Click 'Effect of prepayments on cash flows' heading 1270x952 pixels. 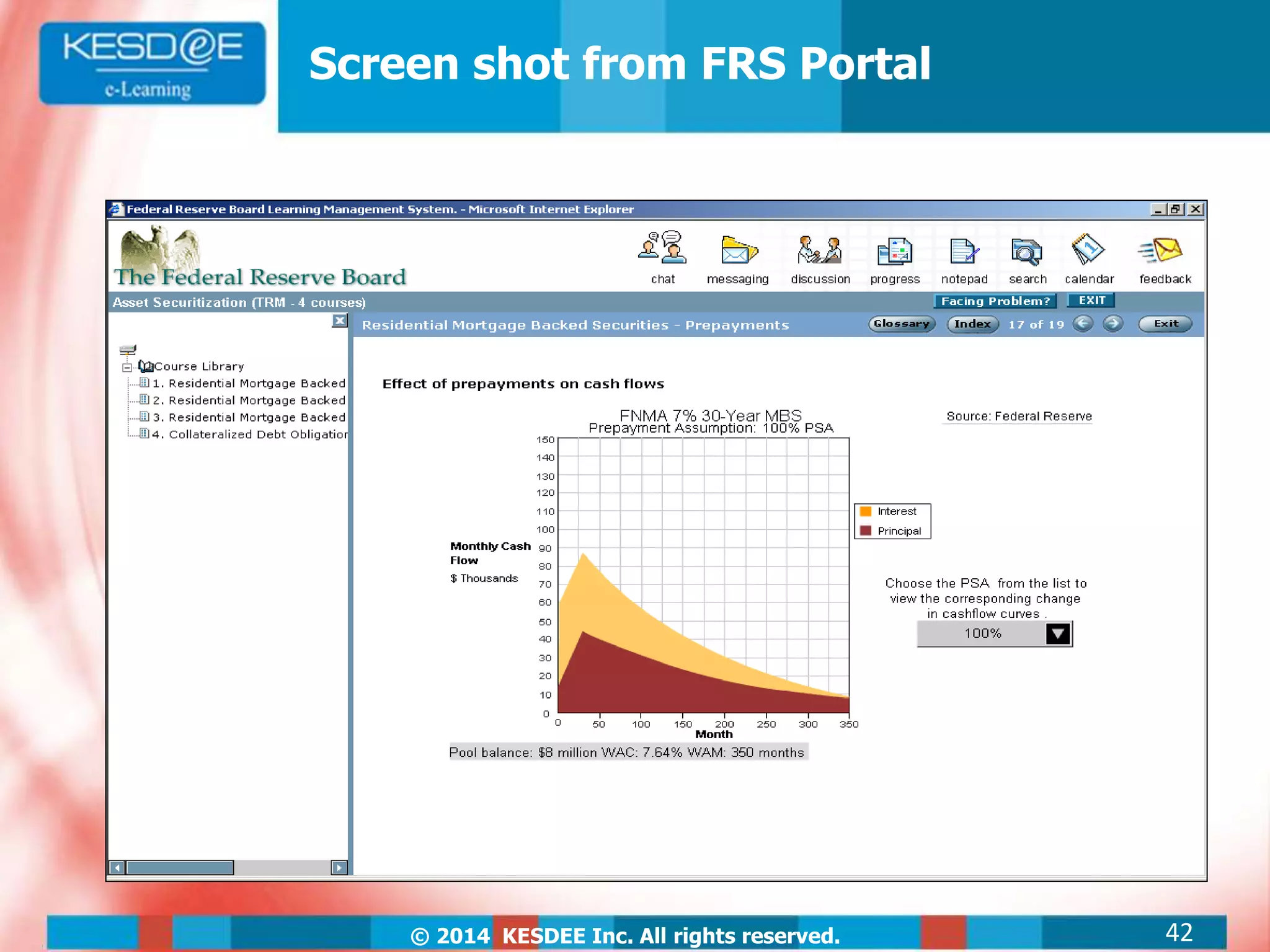pos(523,384)
